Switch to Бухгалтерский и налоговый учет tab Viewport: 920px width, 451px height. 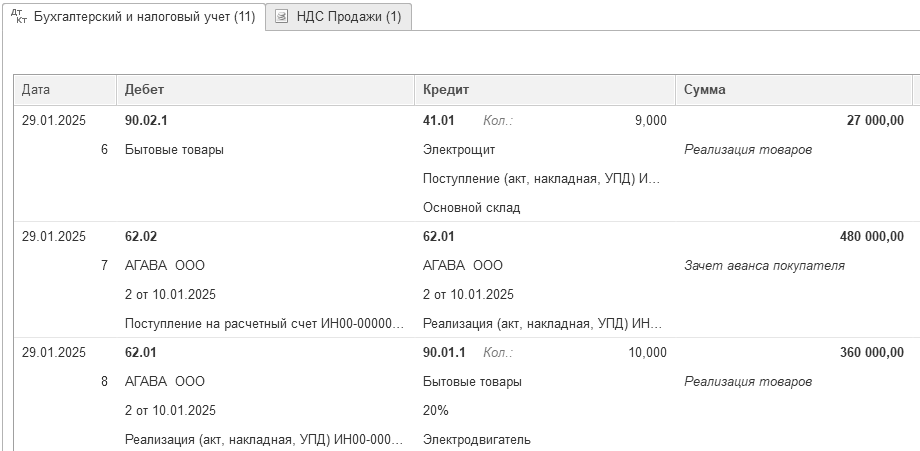[x=134, y=16]
